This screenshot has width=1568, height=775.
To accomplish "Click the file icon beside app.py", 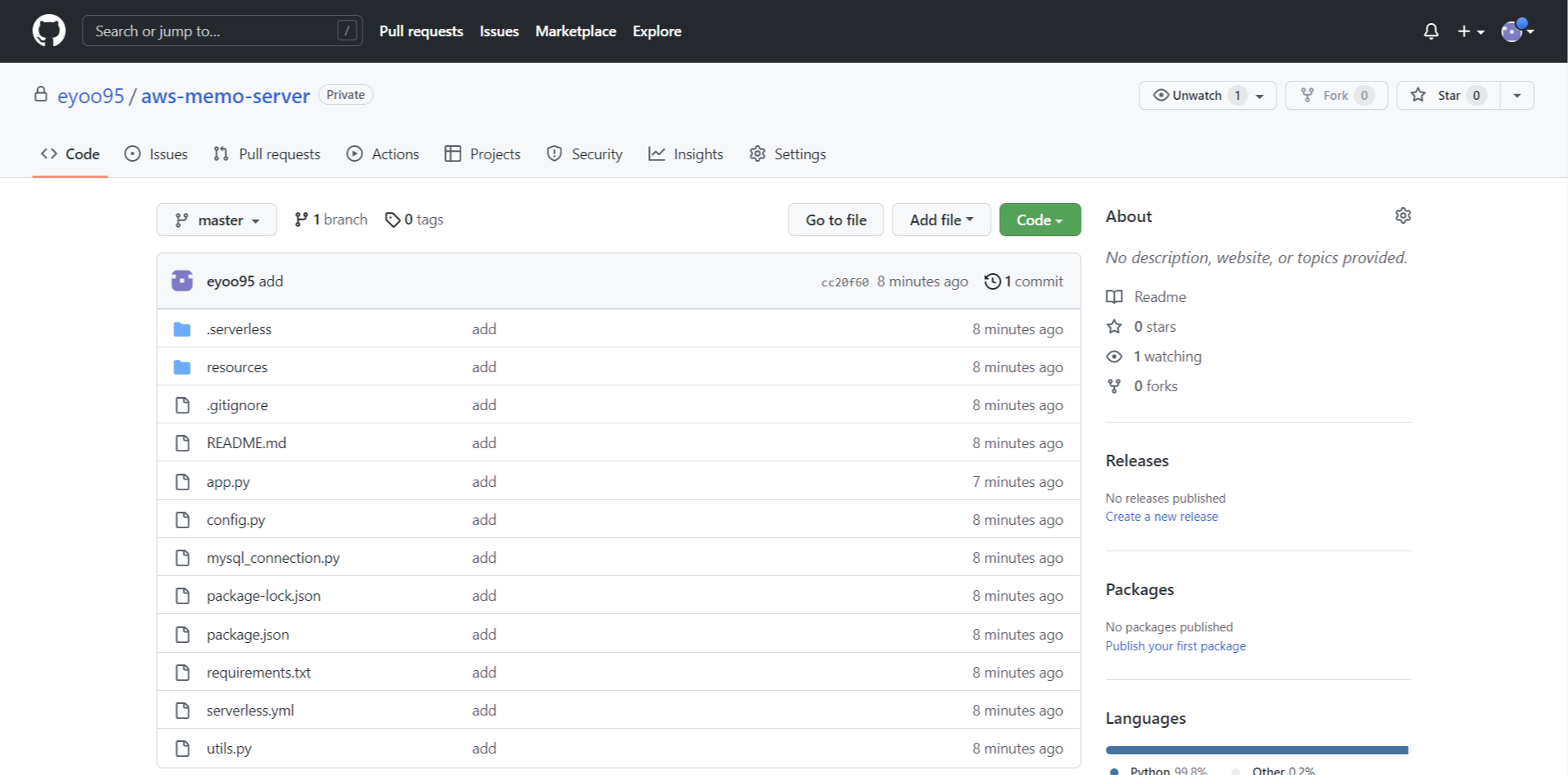I will click(x=182, y=482).
